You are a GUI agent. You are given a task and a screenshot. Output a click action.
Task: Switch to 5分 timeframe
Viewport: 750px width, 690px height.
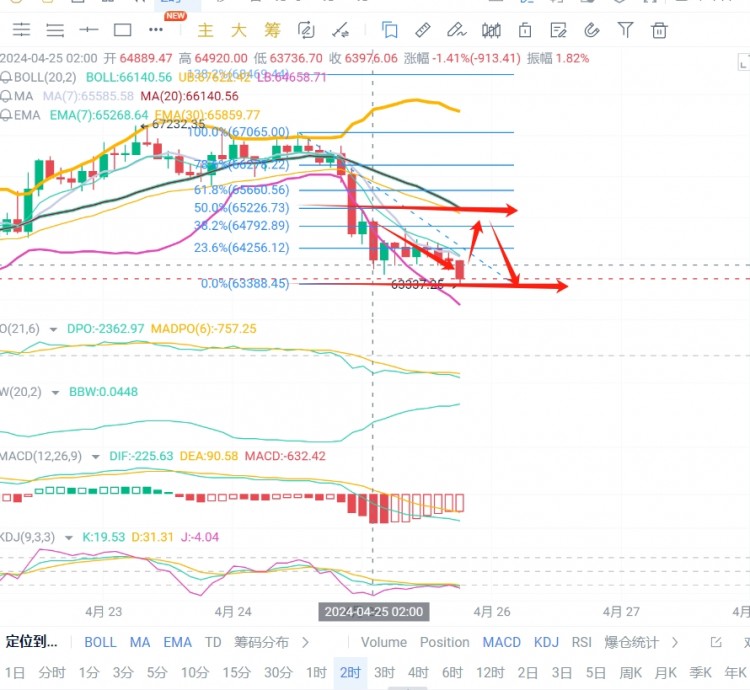click(x=157, y=673)
